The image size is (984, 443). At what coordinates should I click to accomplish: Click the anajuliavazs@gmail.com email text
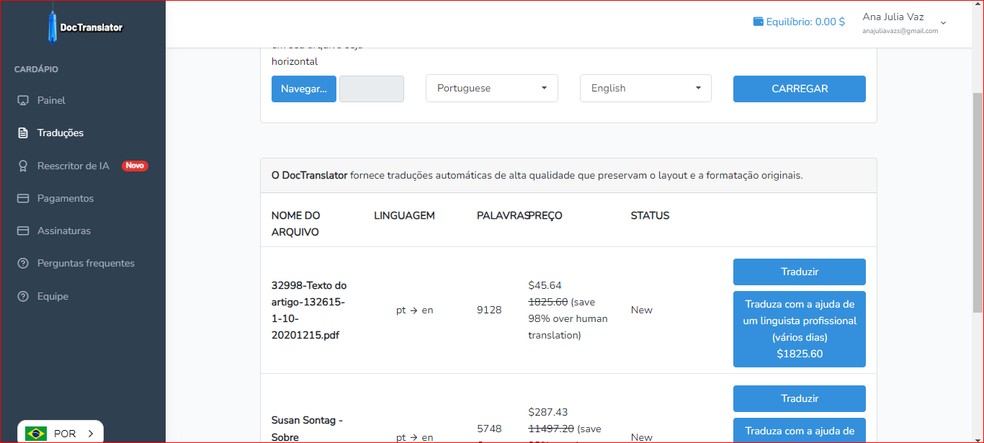pos(900,31)
